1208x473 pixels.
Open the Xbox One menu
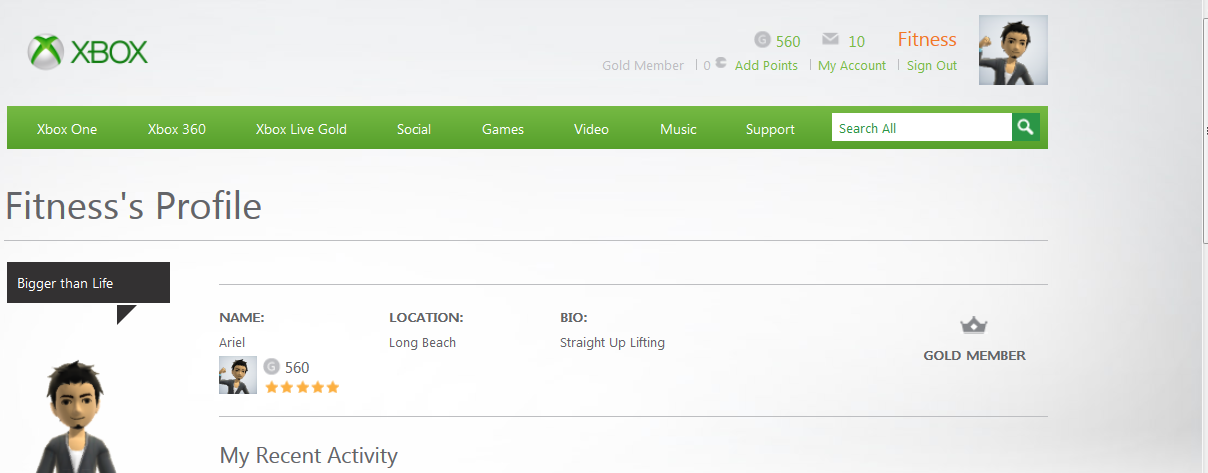click(x=67, y=129)
